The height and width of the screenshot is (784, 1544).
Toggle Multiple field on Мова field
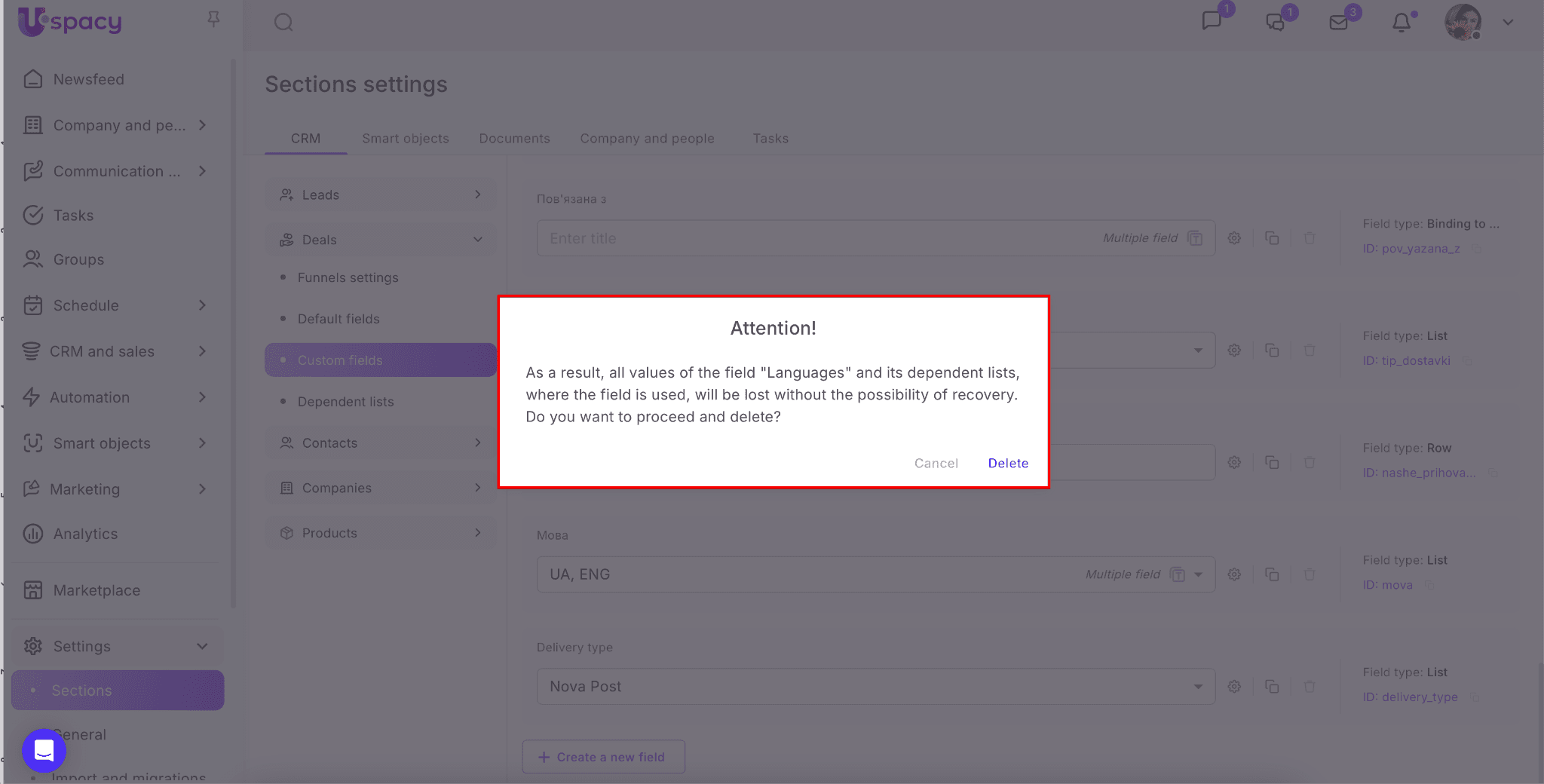1177,574
